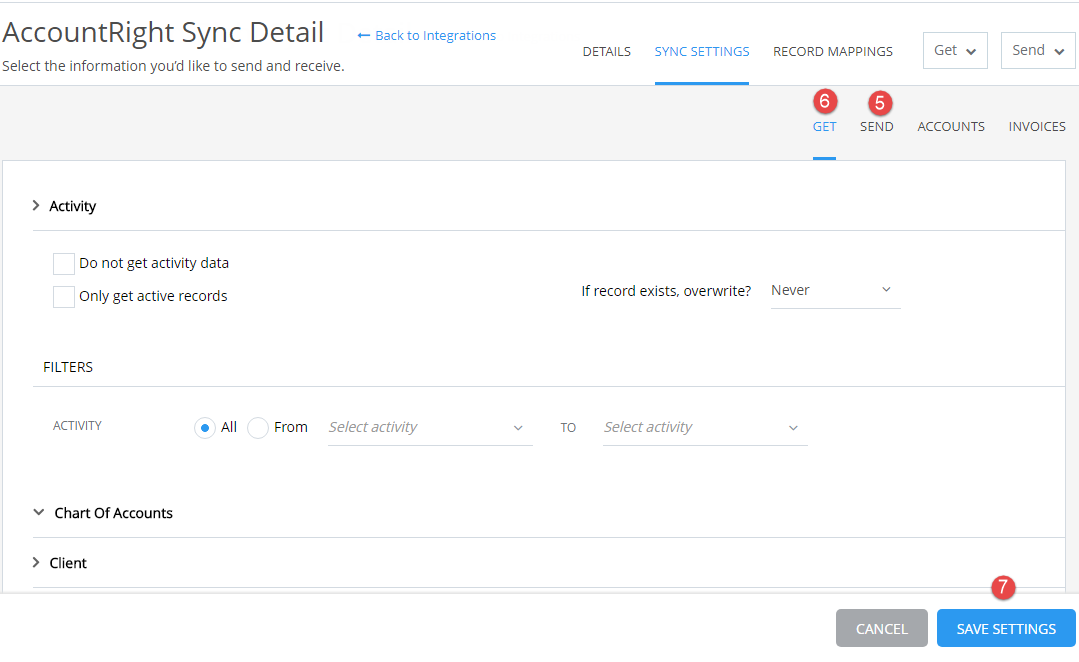The width and height of the screenshot is (1079, 662).
Task: Select the GET sub-tab
Action: click(x=824, y=127)
